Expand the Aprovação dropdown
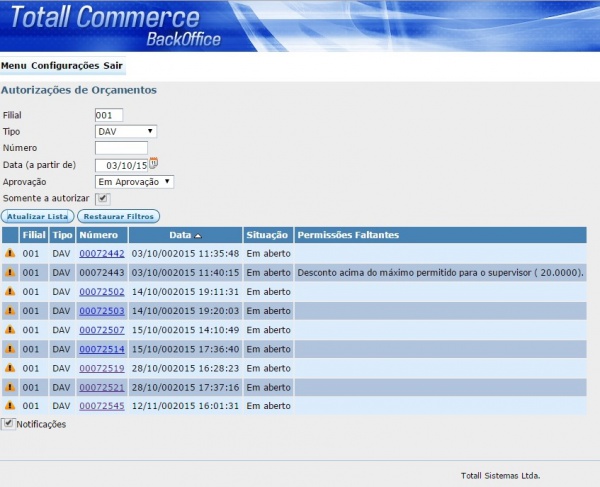Image resolution: width=600 pixels, height=487 pixels. [134, 182]
